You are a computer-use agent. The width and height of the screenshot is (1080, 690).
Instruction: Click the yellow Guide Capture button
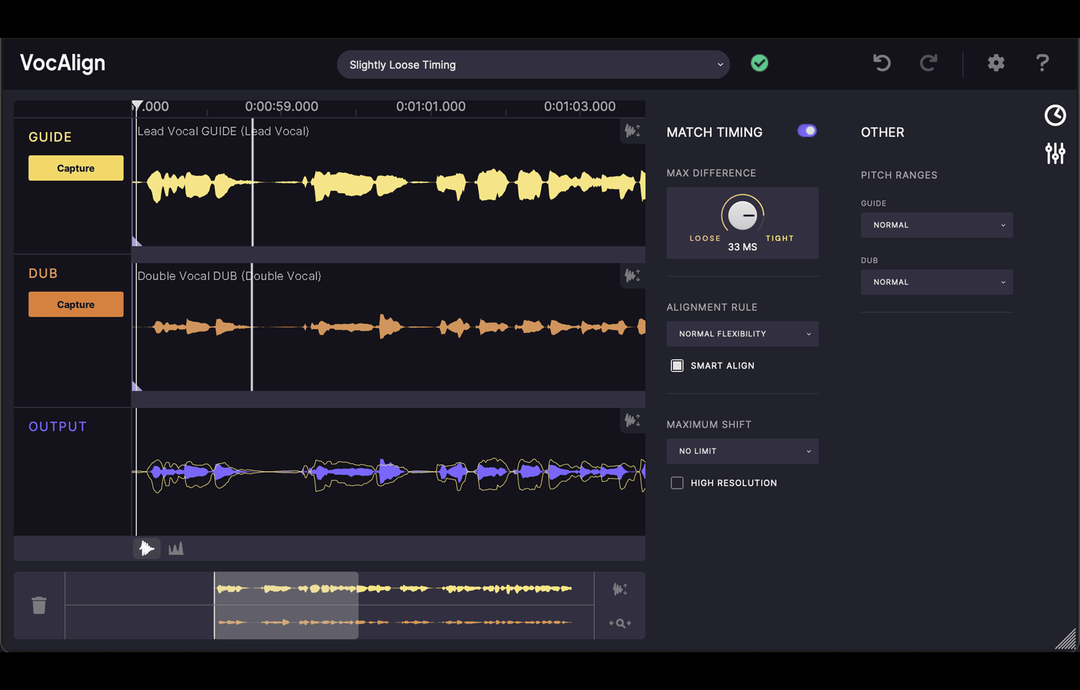coord(76,168)
